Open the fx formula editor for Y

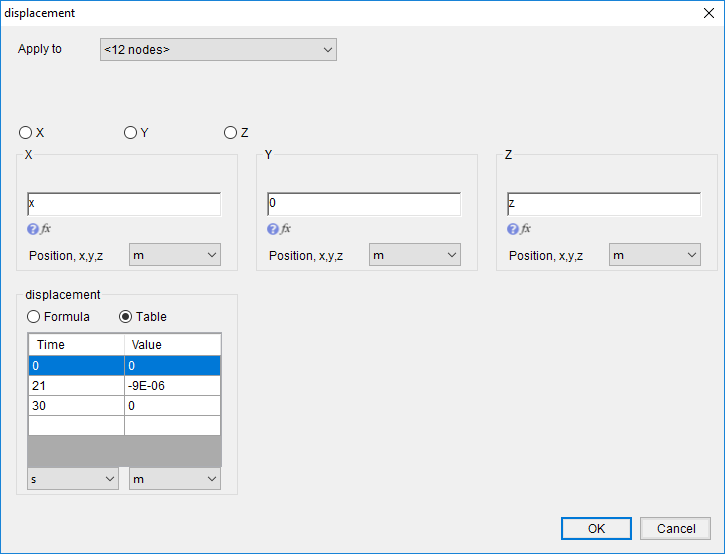[286, 228]
